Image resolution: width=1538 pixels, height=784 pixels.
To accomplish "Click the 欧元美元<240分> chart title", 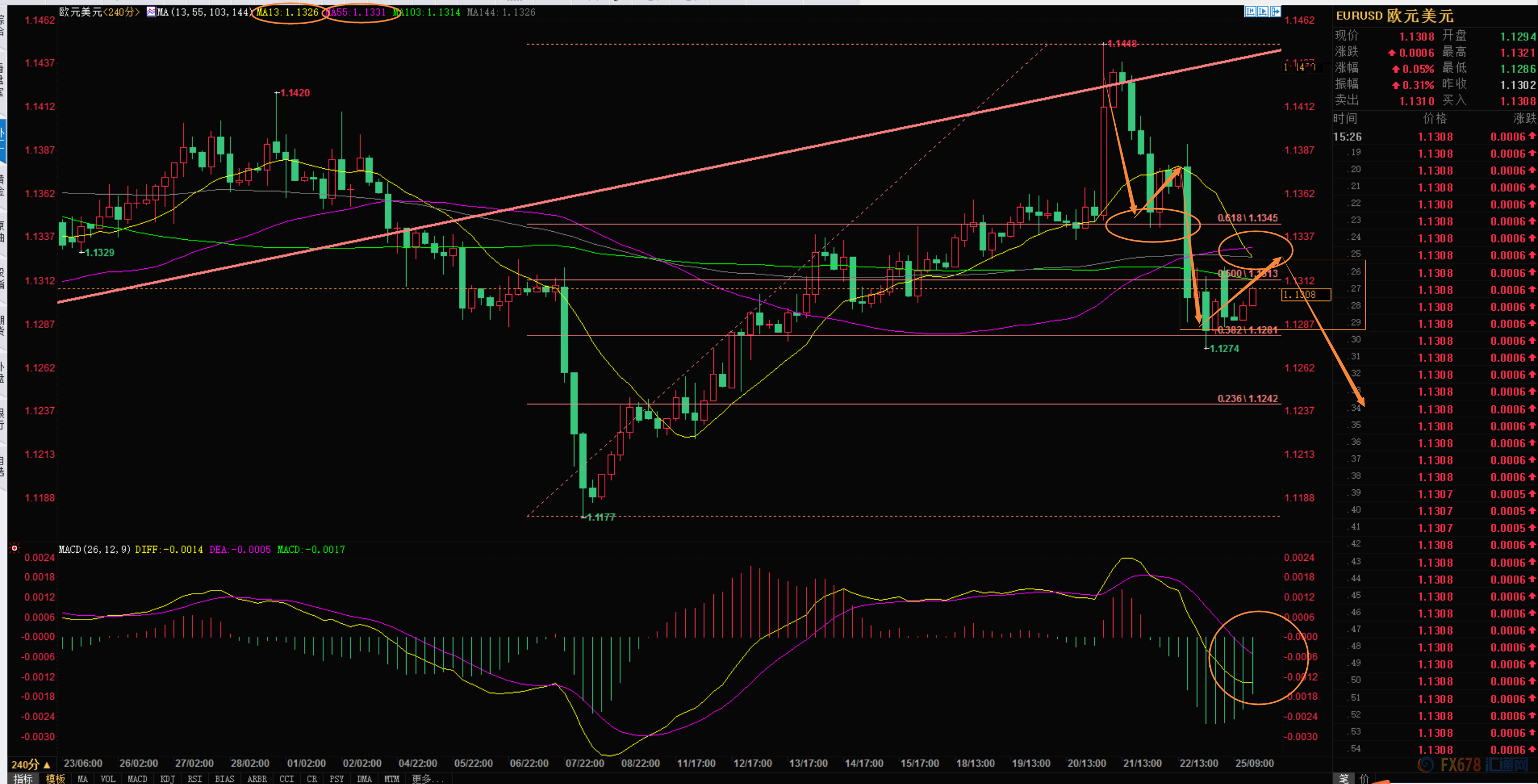I will click(98, 12).
